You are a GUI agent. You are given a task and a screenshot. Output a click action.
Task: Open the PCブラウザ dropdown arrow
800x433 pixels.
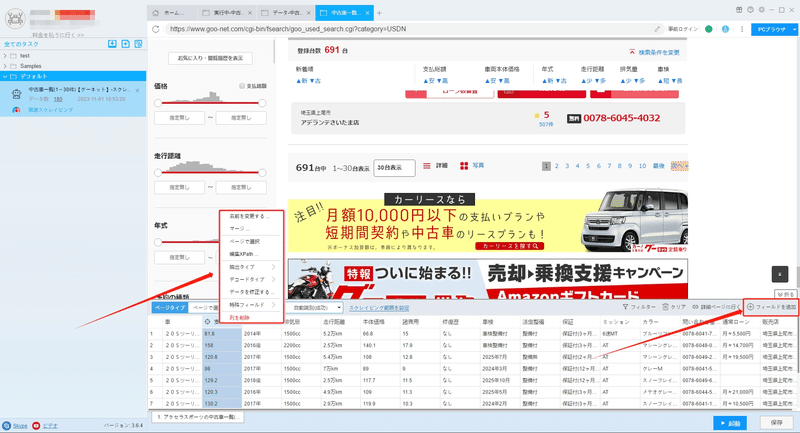click(794, 29)
